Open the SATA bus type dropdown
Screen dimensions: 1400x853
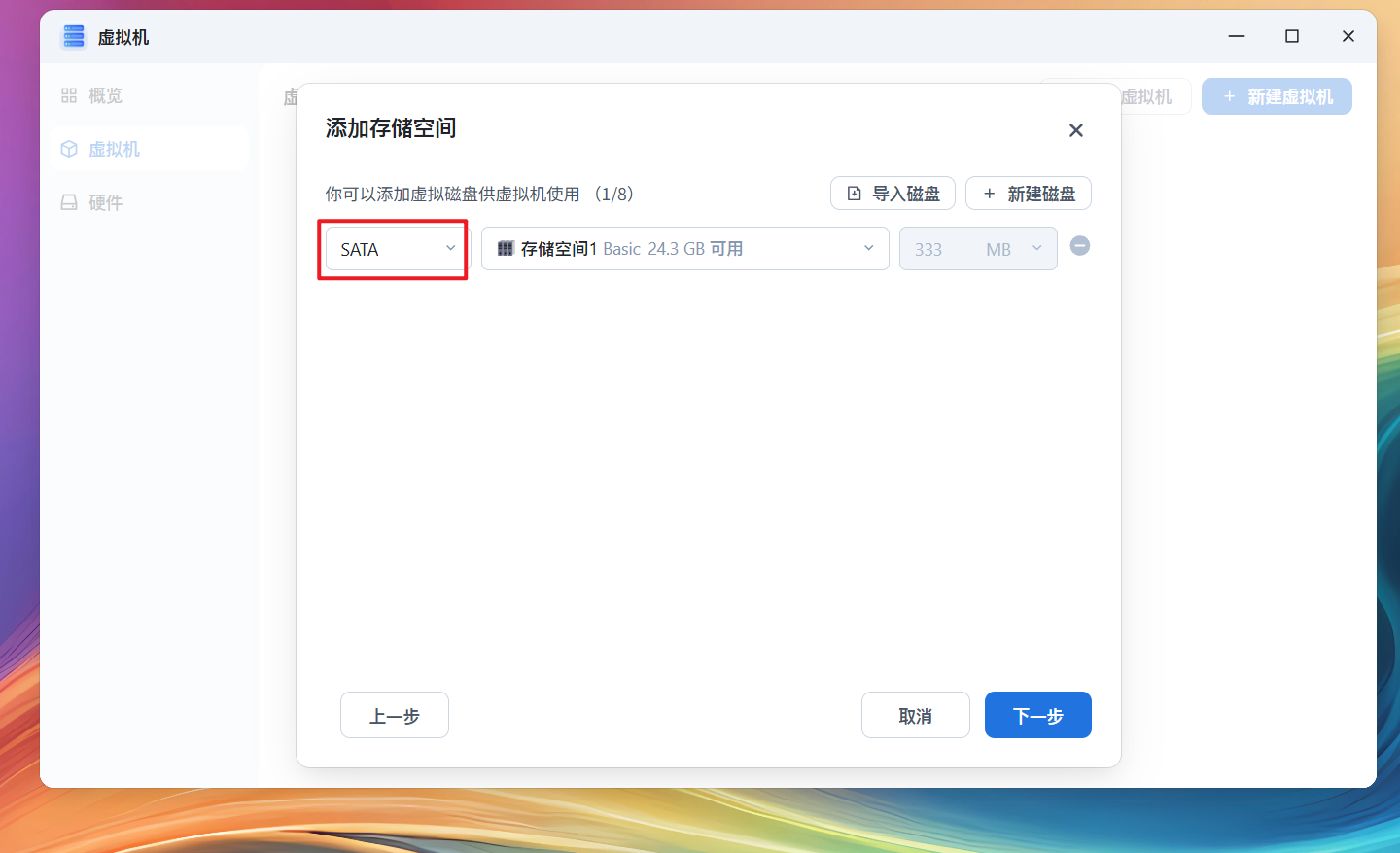(x=397, y=249)
